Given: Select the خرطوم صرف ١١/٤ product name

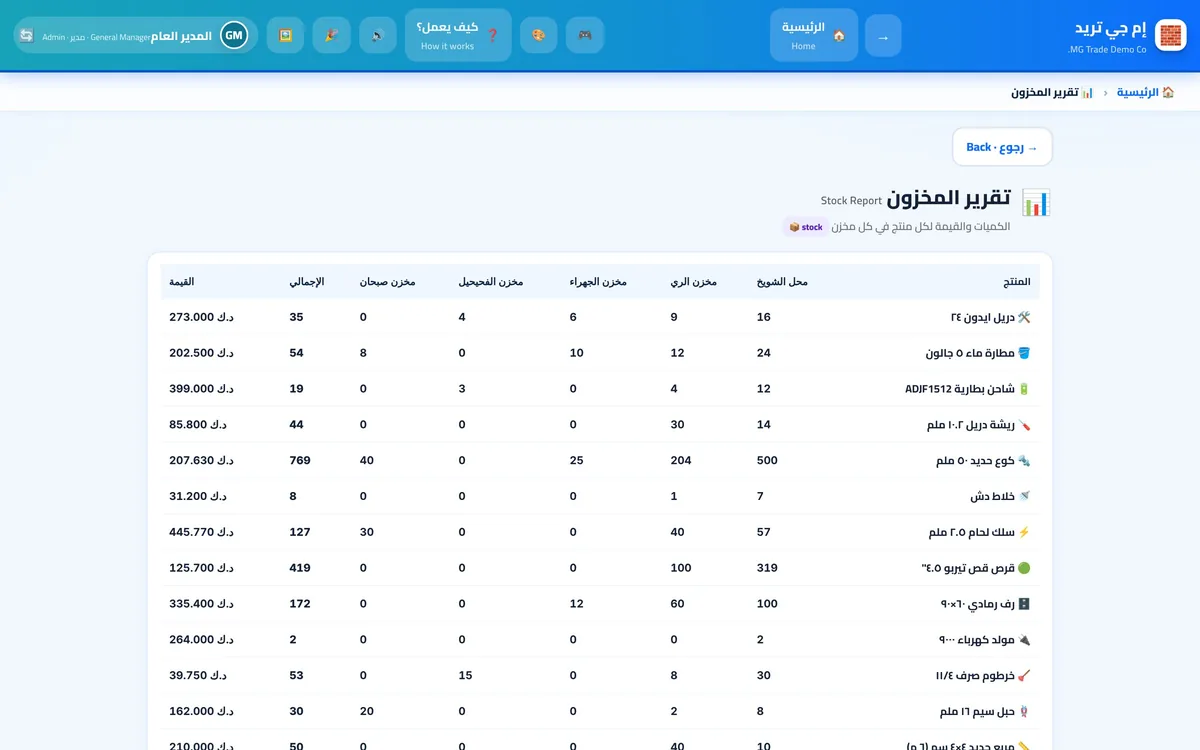Looking at the screenshot, I should coord(983,676).
